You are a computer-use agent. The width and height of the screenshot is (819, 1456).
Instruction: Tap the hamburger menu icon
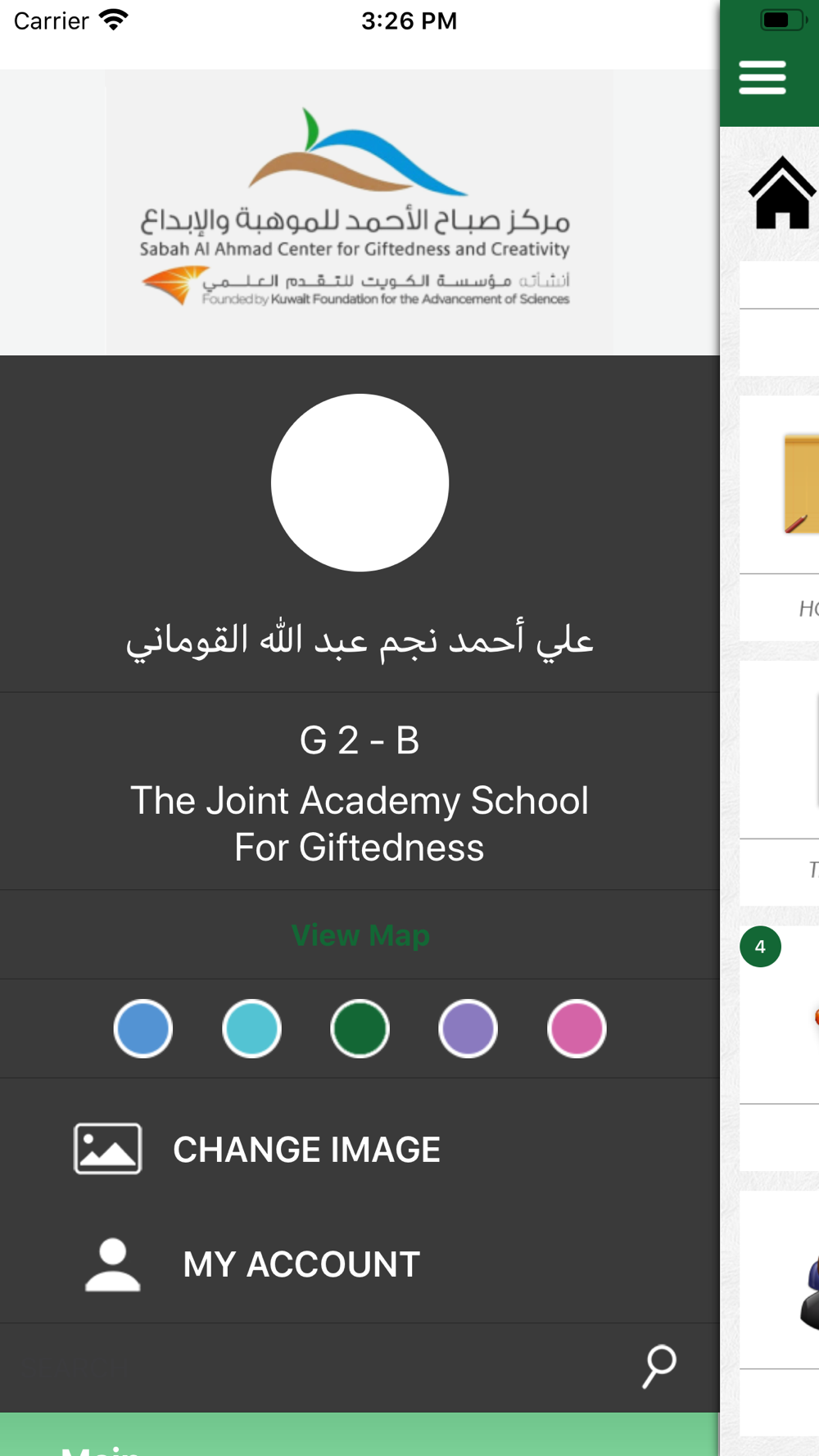pyautogui.click(x=762, y=78)
